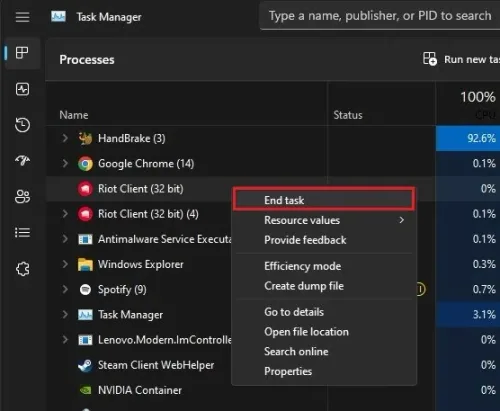The width and height of the screenshot is (500, 411).
Task: Expand the HandBrake (3) process group
Action: 65,138
